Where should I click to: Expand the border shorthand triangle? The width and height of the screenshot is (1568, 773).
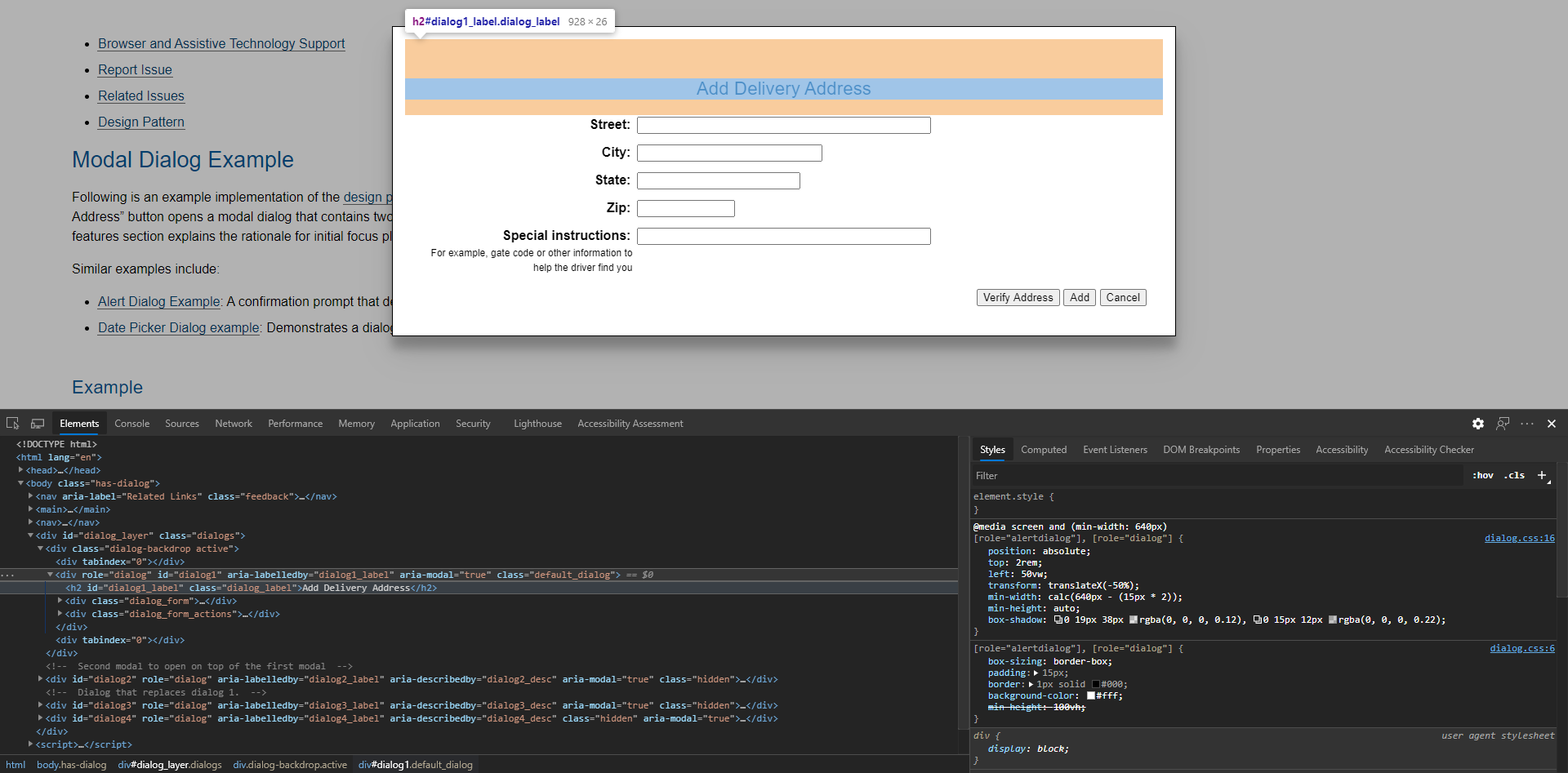1031,685
